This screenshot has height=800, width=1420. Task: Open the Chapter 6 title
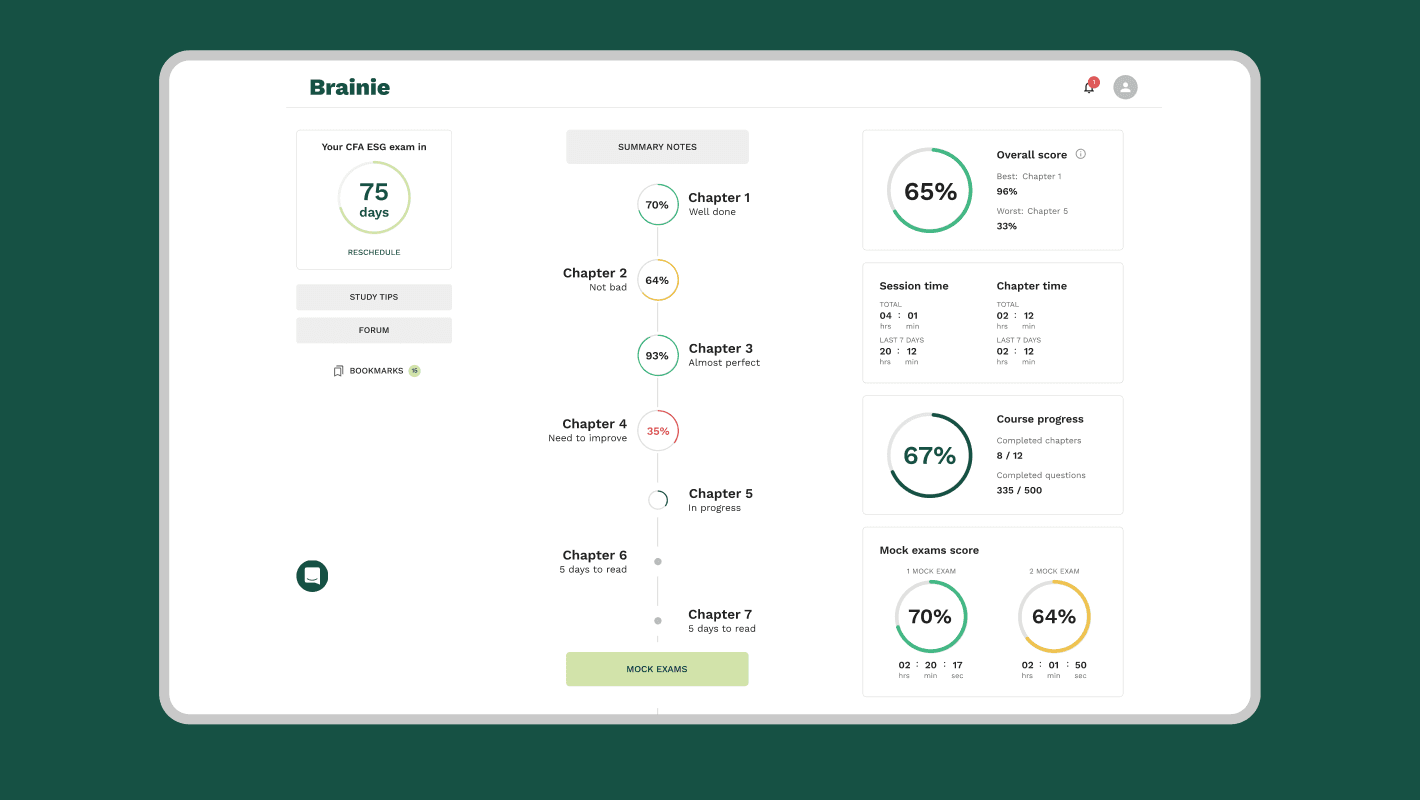tap(595, 555)
